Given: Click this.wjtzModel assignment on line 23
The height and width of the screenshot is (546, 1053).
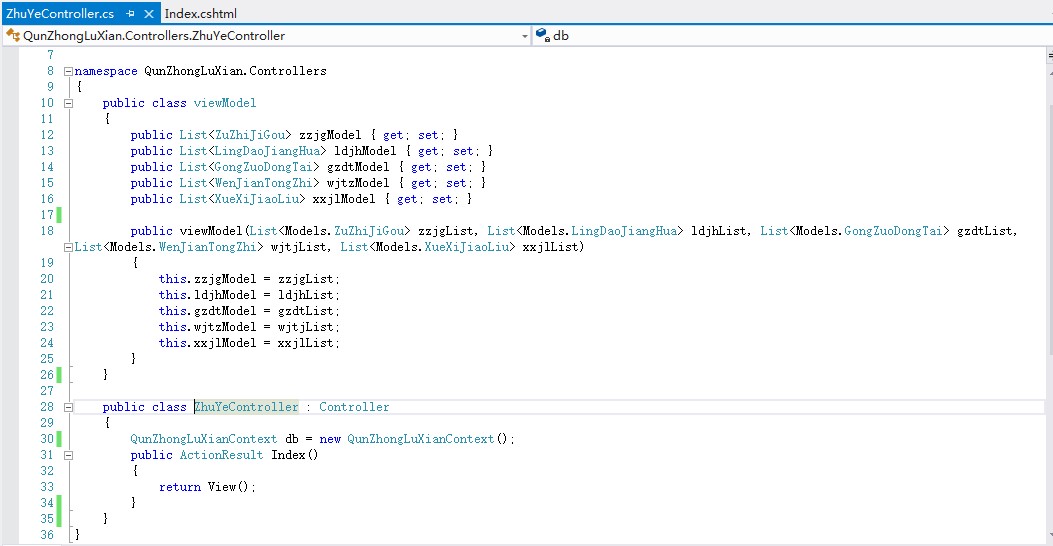Looking at the screenshot, I should (249, 328).
